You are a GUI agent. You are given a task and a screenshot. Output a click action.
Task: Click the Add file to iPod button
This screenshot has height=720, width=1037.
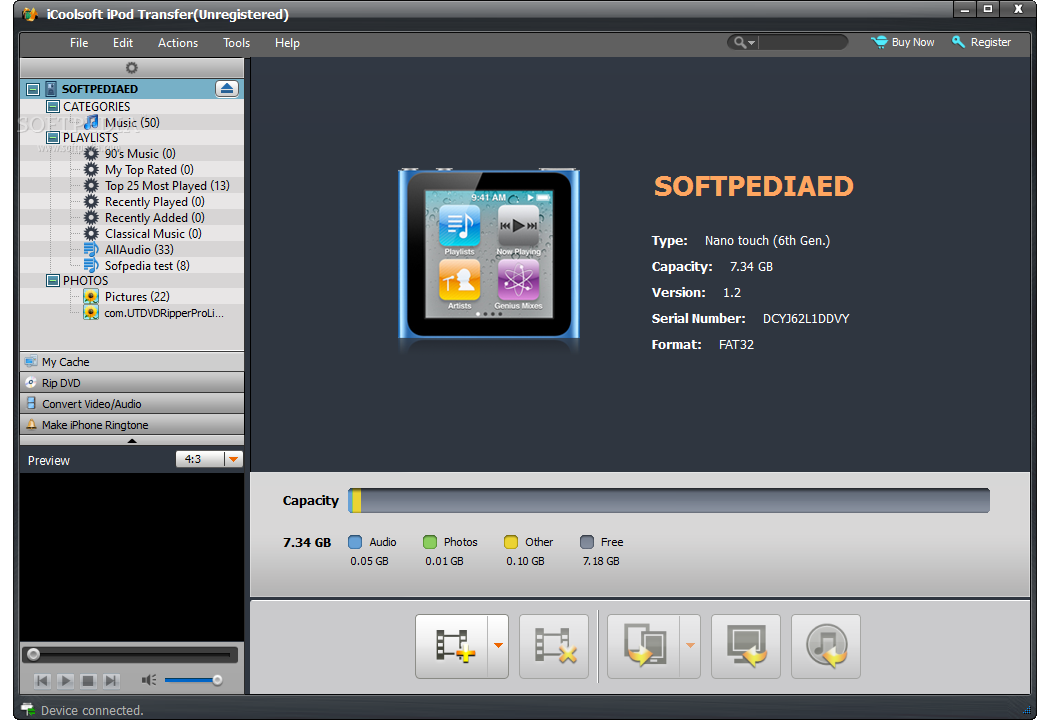click(452, 646)
